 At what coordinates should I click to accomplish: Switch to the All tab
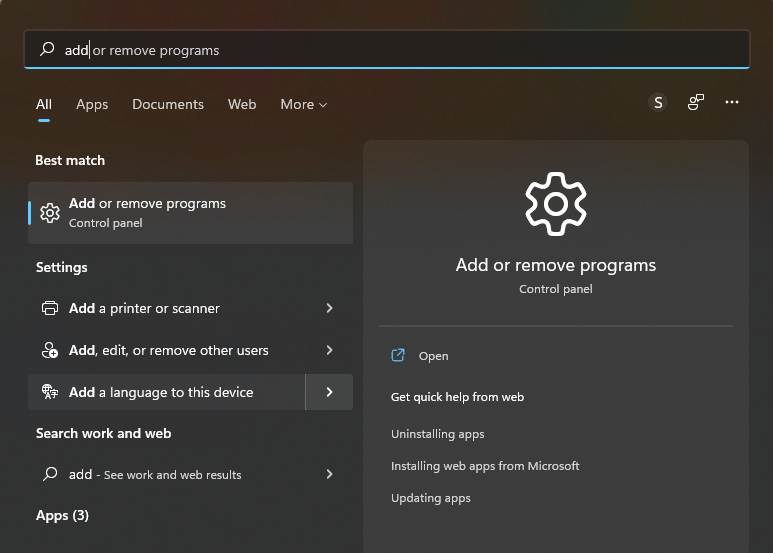tap(43, 104)
